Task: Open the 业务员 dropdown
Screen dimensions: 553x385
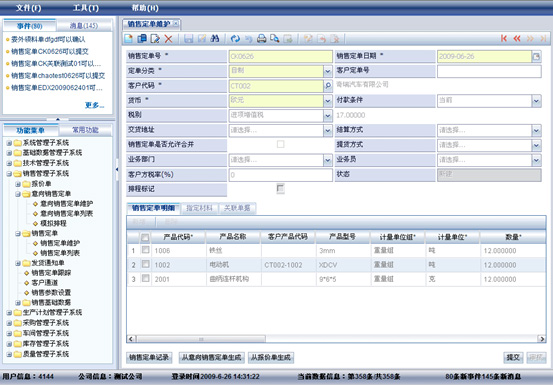Action: coord(536,160)
